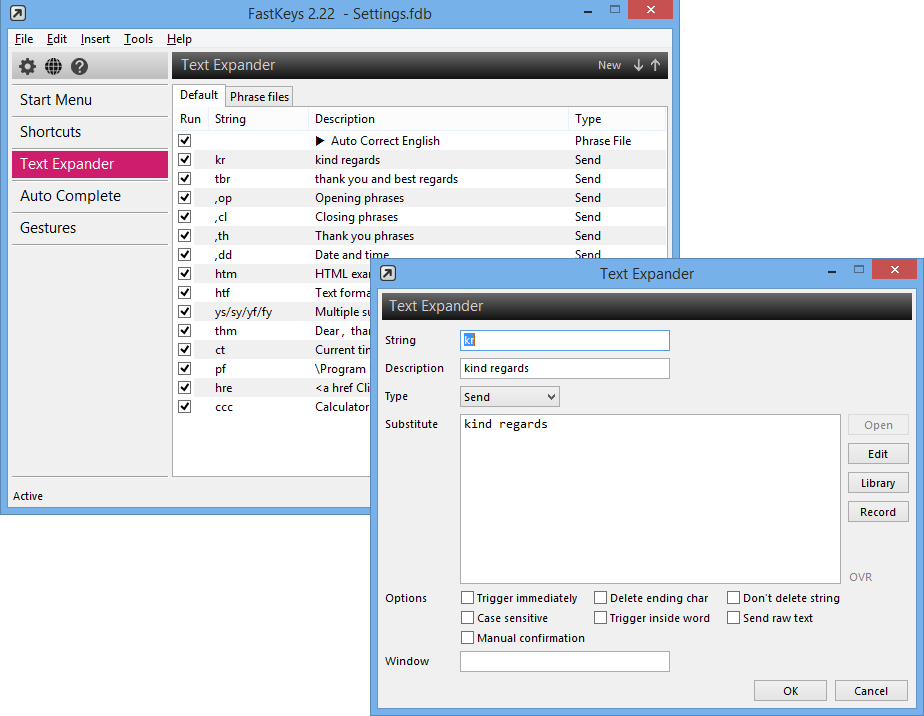Open the Help menu

coord(179,39)
